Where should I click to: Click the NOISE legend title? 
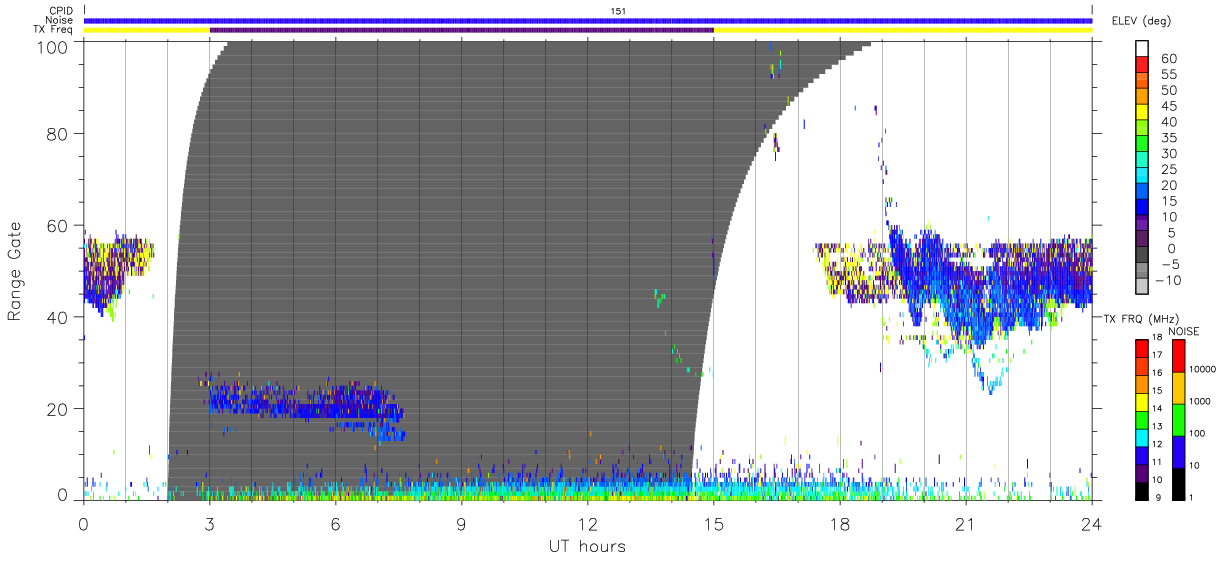tap(1183, 331)
